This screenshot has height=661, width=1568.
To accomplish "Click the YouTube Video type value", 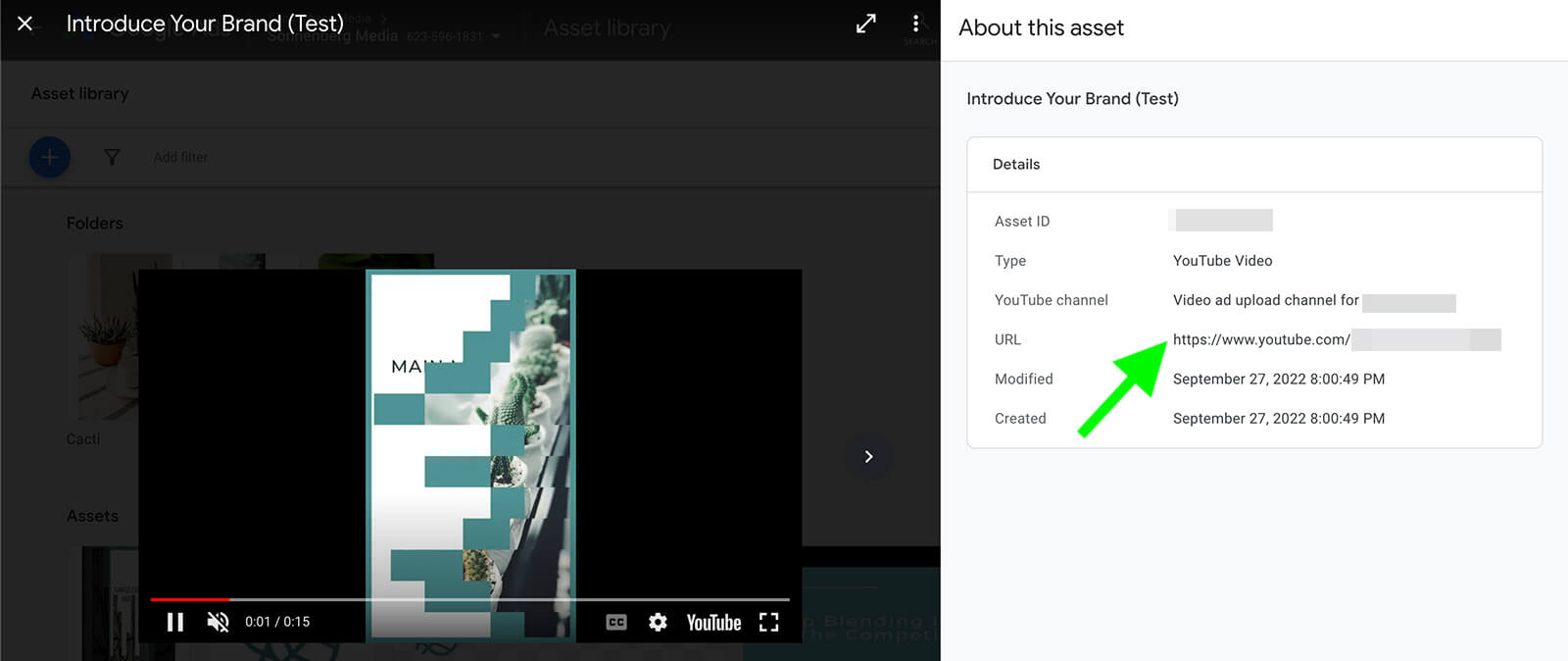I will point(1222,261).
